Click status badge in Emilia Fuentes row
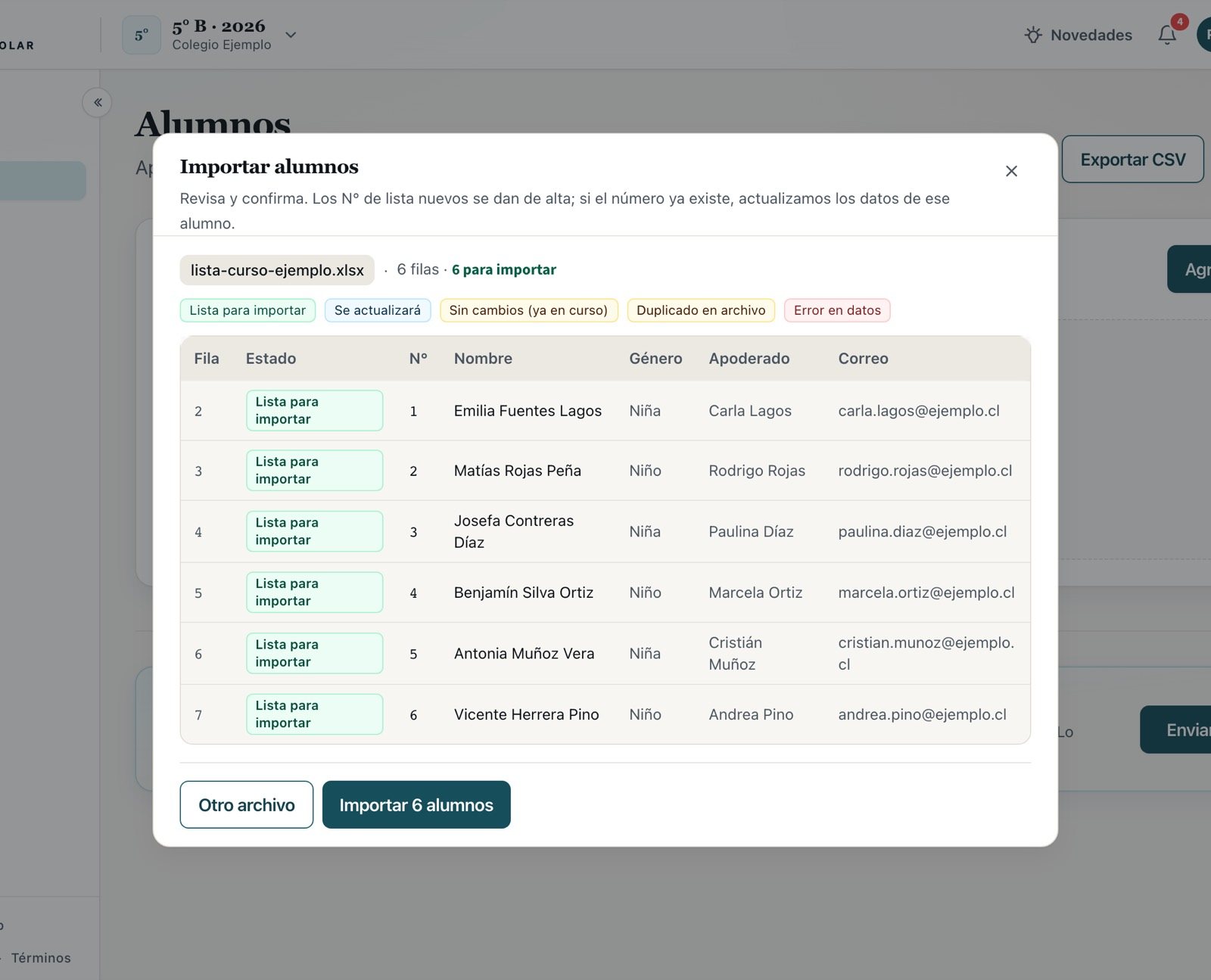 coord(314,410)
